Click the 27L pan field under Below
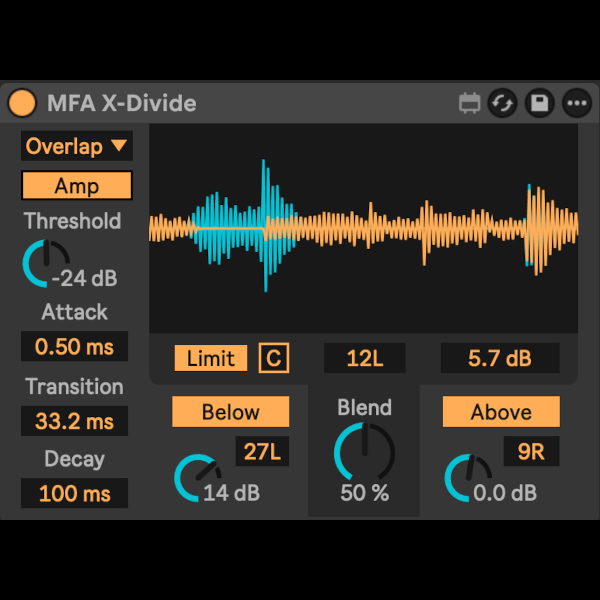Screen dimensions: 600x600 tap(263, 452)
